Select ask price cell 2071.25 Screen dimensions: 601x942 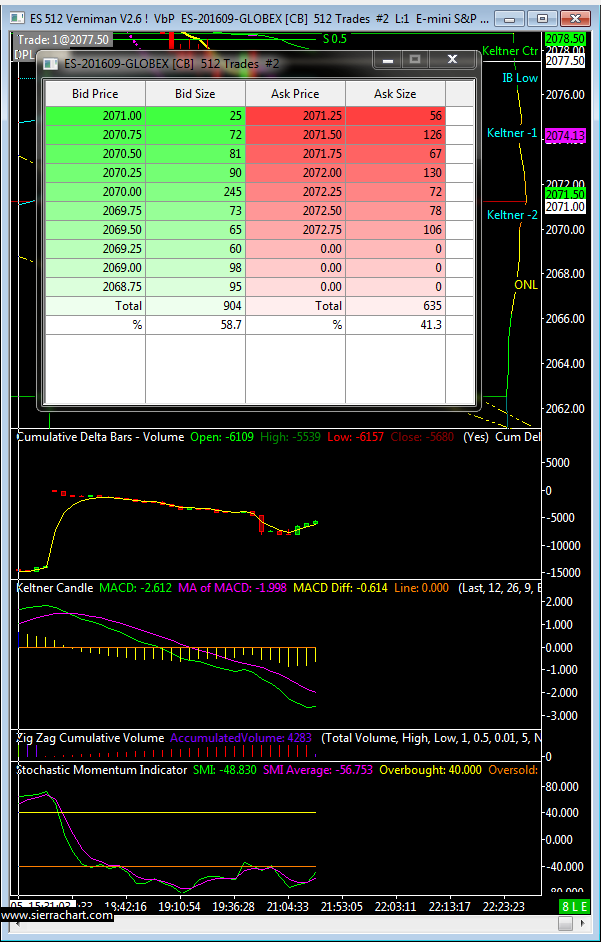tap(295, 116)
